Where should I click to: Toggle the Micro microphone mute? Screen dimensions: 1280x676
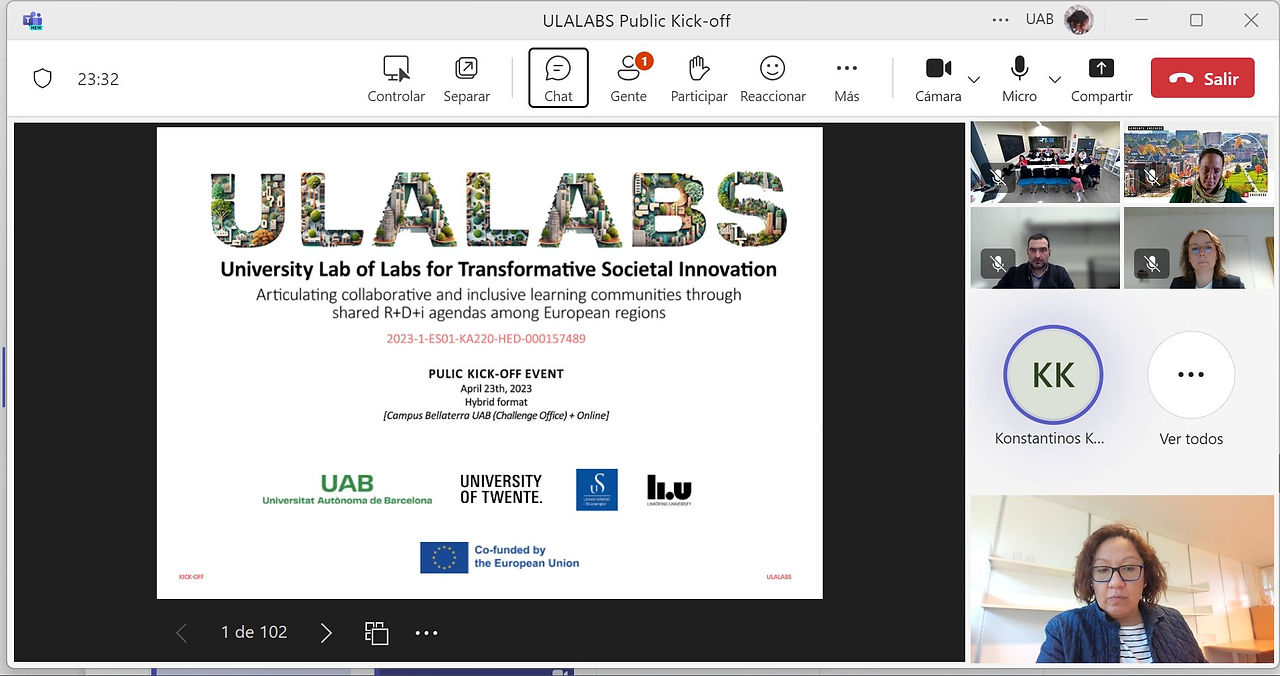(x=1019, y=79)
